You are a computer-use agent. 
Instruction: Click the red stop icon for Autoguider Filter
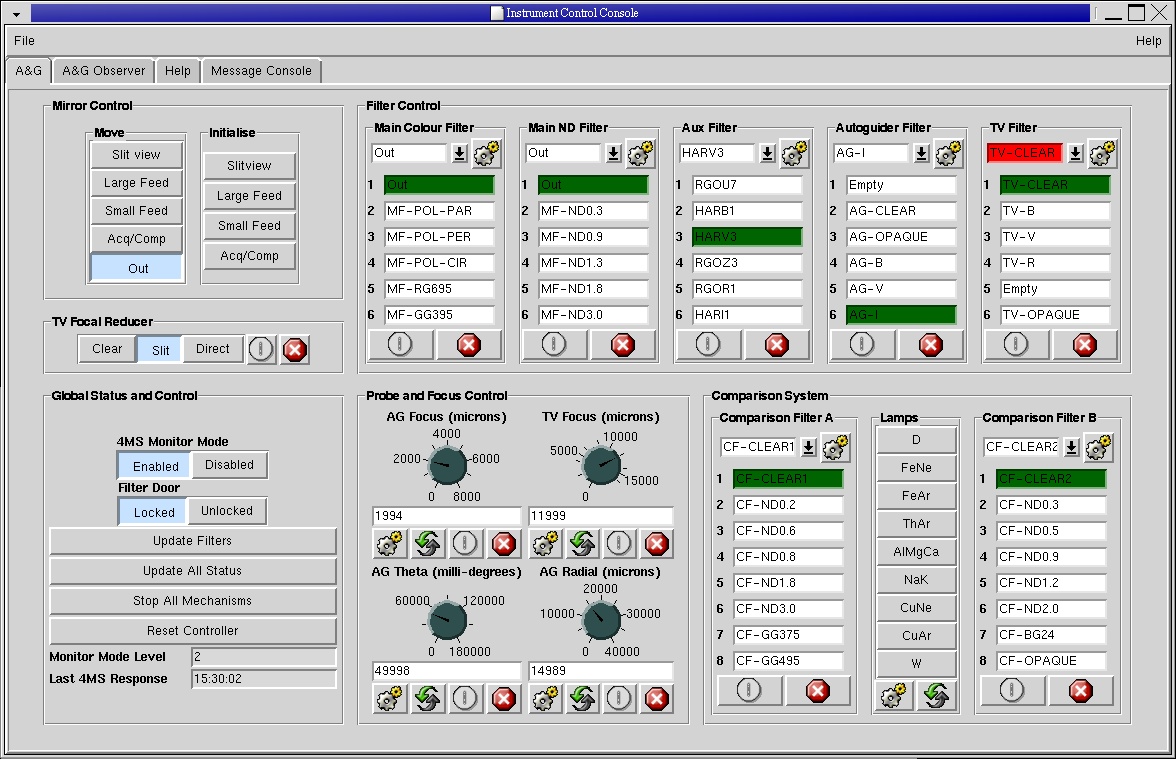[931, 345]
